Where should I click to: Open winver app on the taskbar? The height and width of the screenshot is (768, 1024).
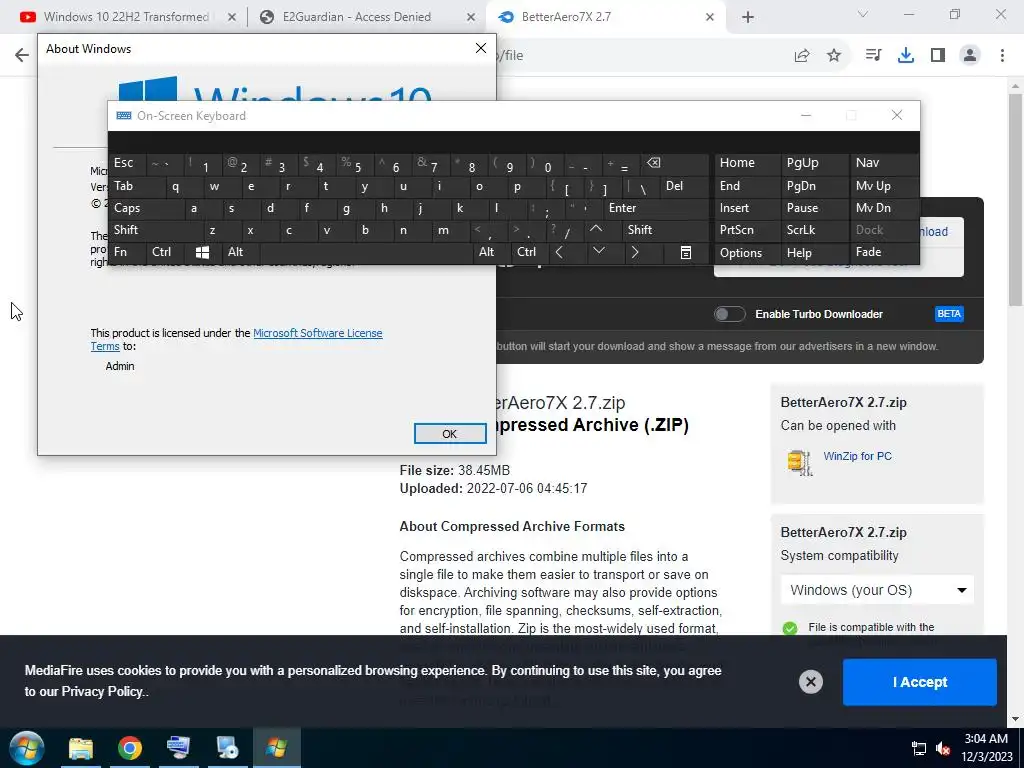pyautogui.click(x=277, y=748)
